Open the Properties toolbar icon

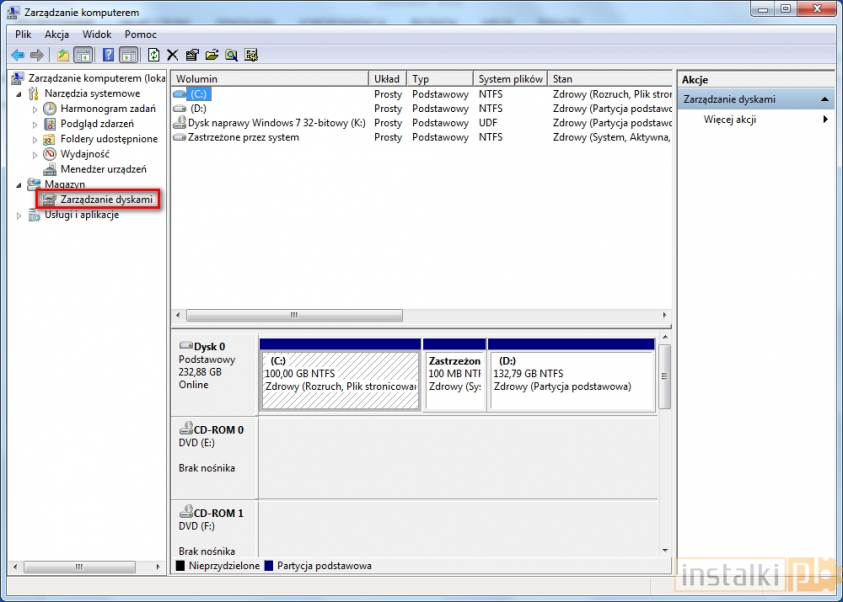pyautogui.click(x=191, y=55)
